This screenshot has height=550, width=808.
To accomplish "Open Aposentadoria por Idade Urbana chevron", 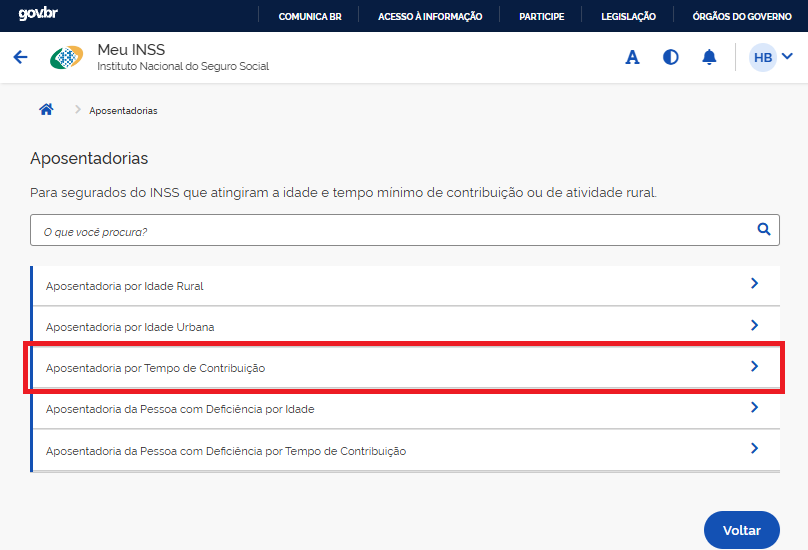I will pyautogui.click(x=754, y=326).
